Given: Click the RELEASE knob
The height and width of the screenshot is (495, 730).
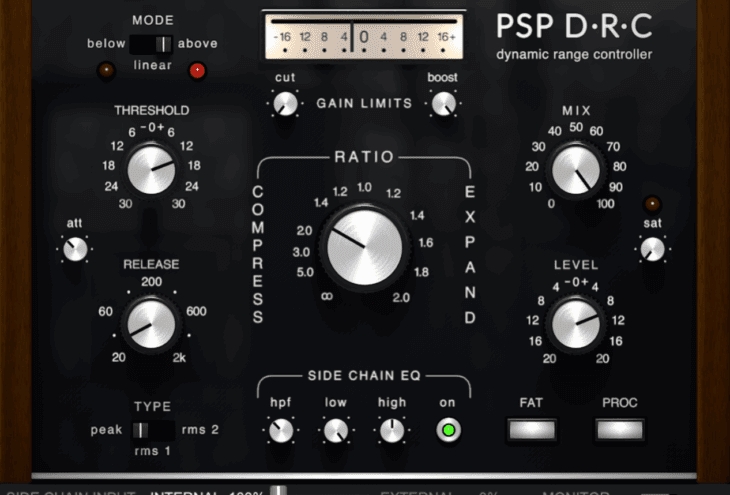Looking at the screenshot, I should tap(151, 324).
